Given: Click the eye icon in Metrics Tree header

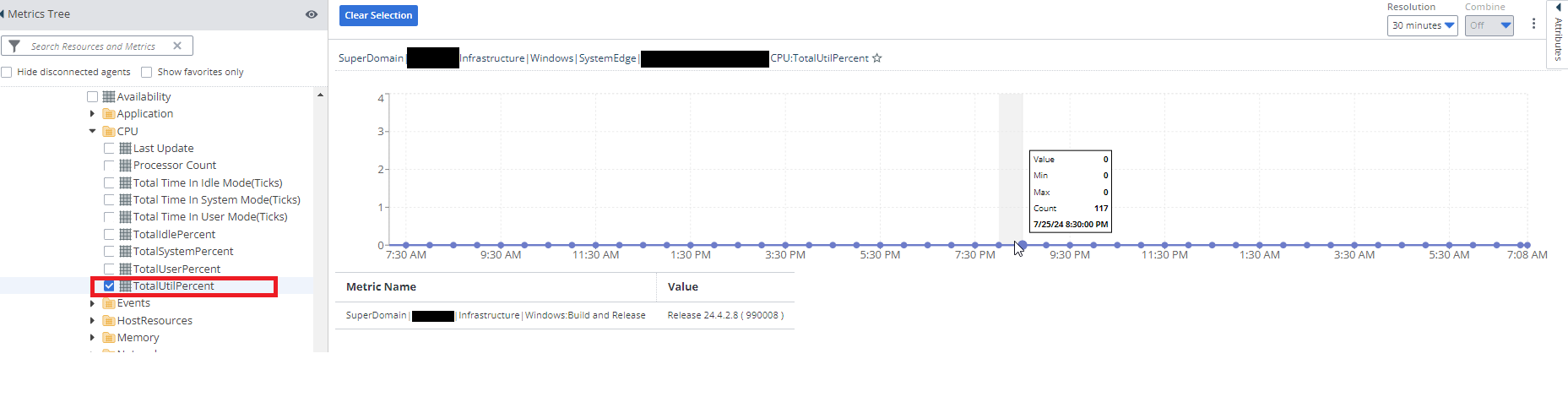Looking at the screenshot, I should [312, 14].
